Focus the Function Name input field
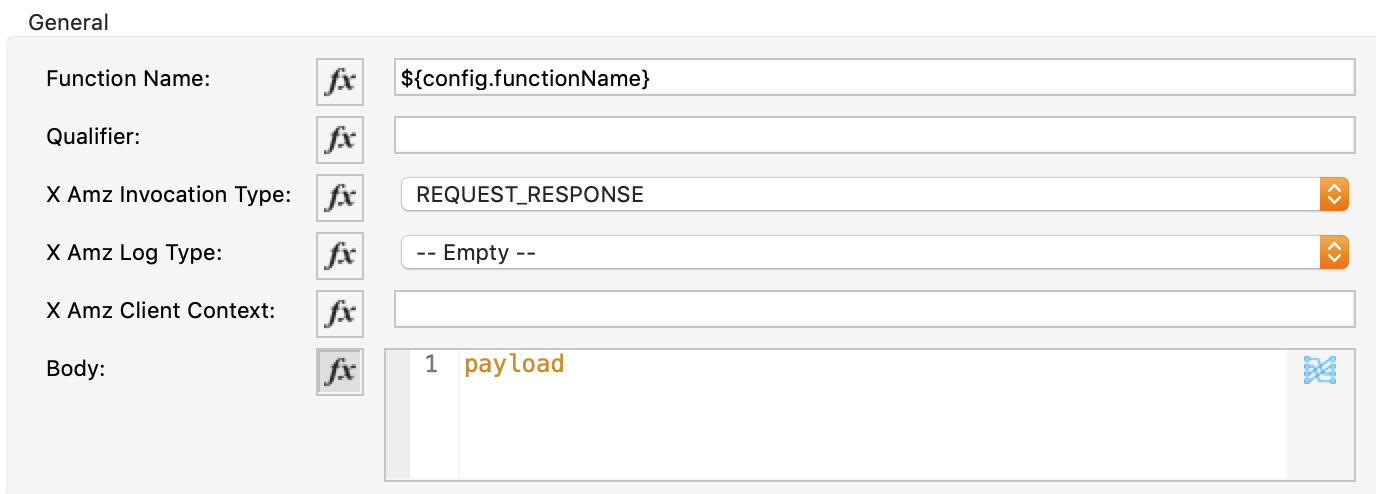 pyautogui.click(x=875, y=77)
